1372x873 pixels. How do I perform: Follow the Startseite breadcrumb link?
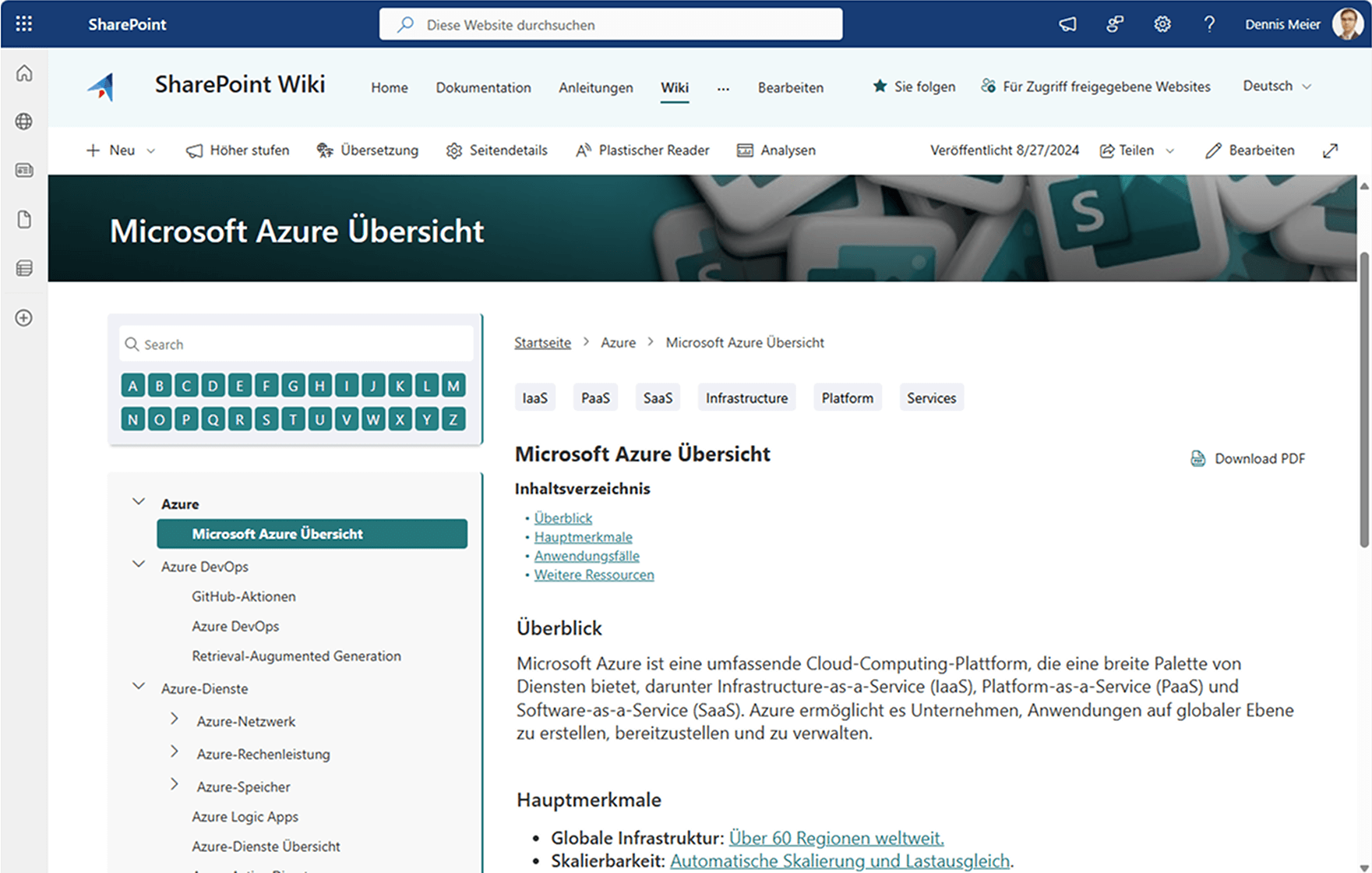542,342
